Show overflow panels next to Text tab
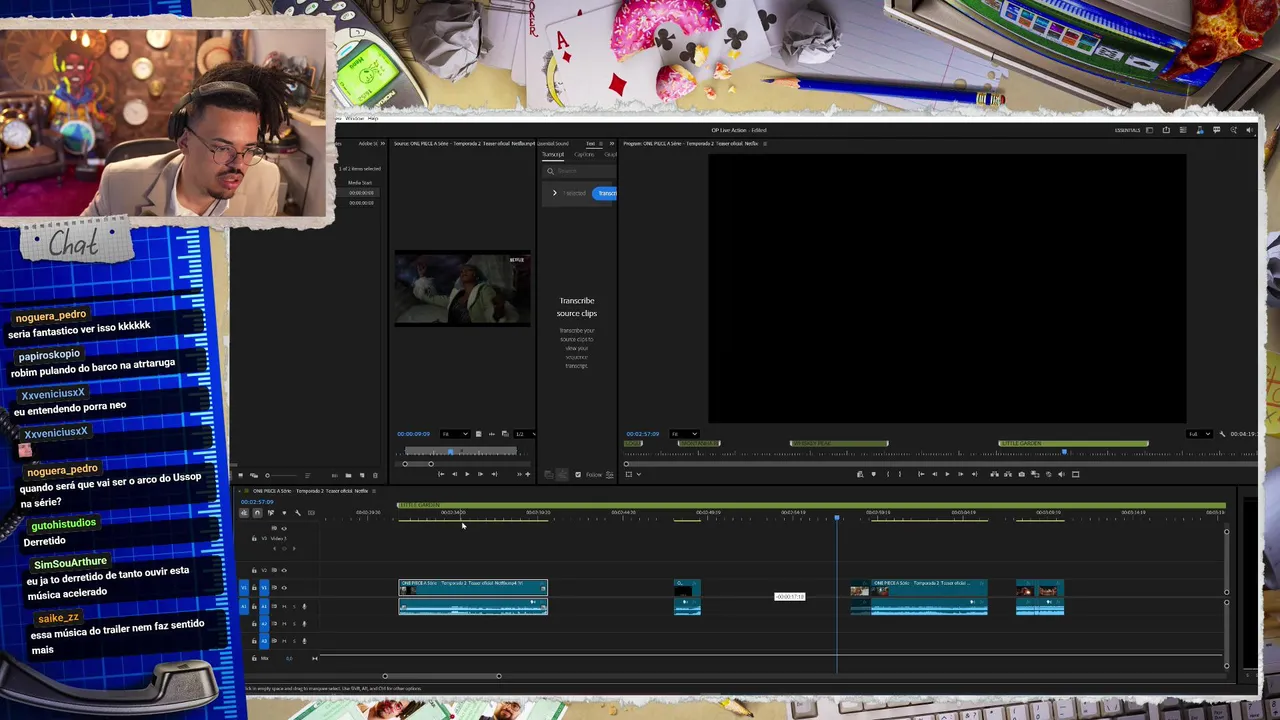Screen dimensions: 1280x720 click(x=612, y=143)
